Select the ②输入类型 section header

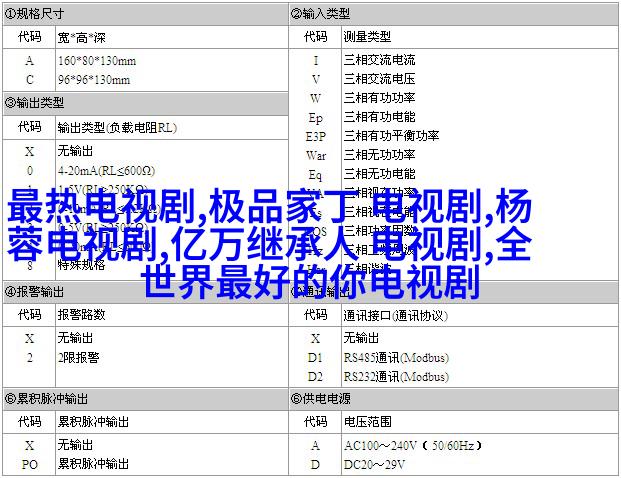click(x=321, y=14)
